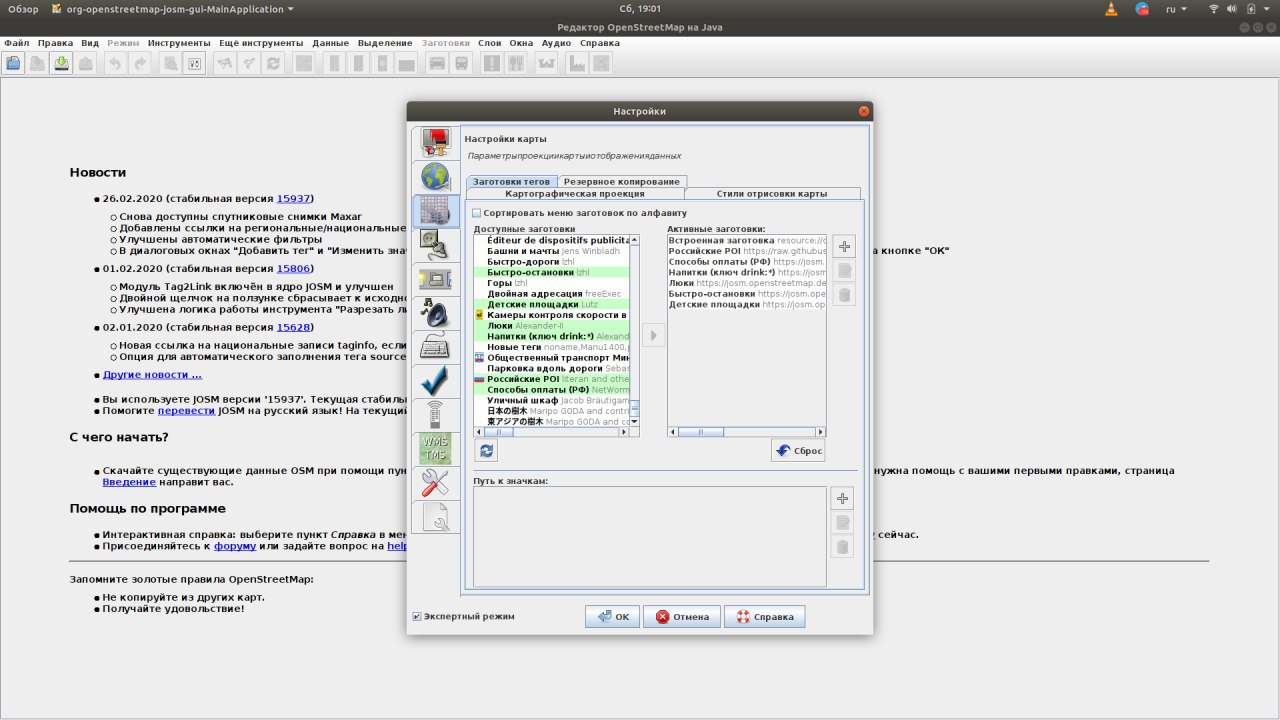The width and height of the screenshot is (1280, 720).
Task: Click inside the icon paths list box
Action: (650, 537)
